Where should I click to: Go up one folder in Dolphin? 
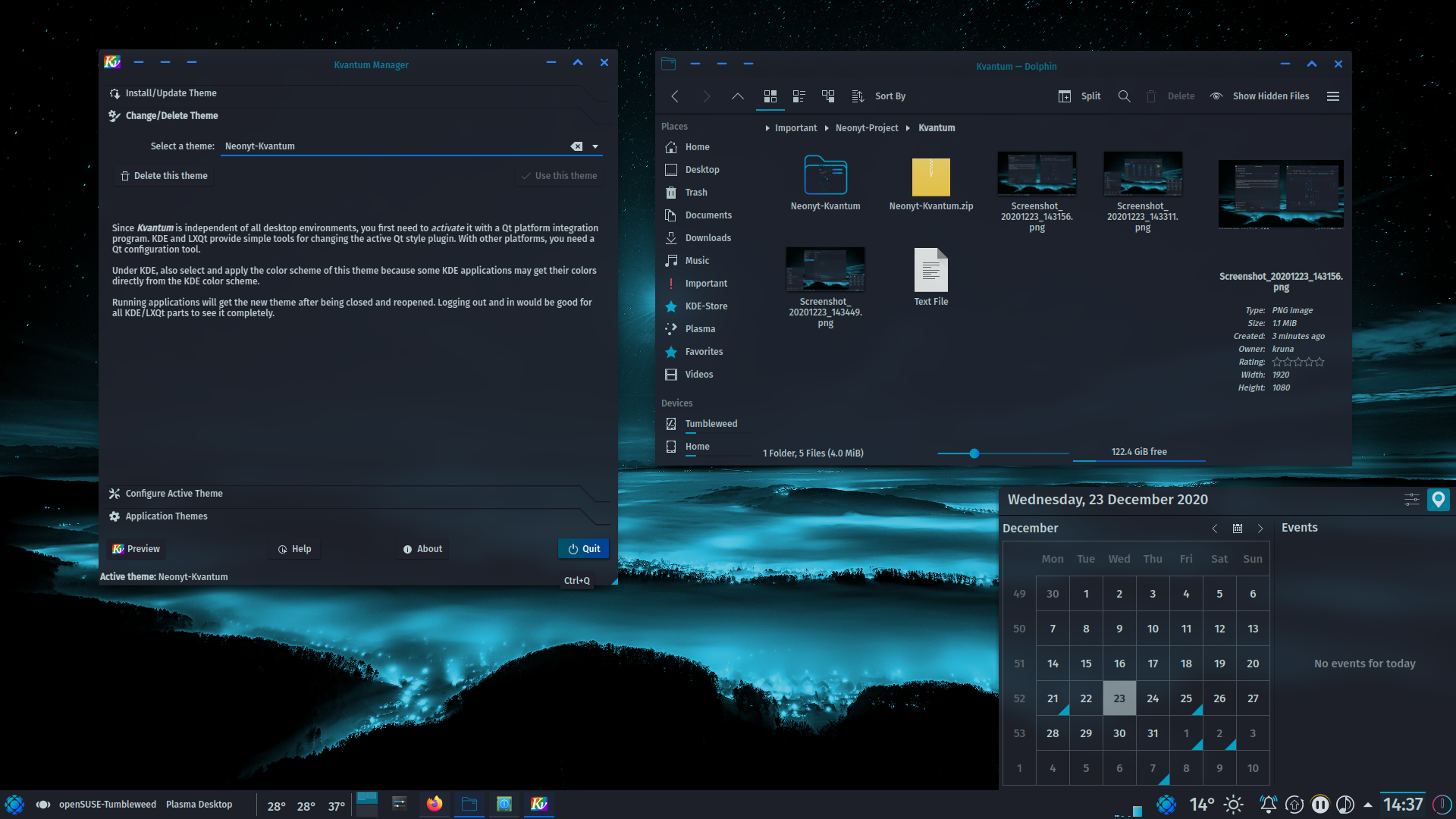coord(738,96)
